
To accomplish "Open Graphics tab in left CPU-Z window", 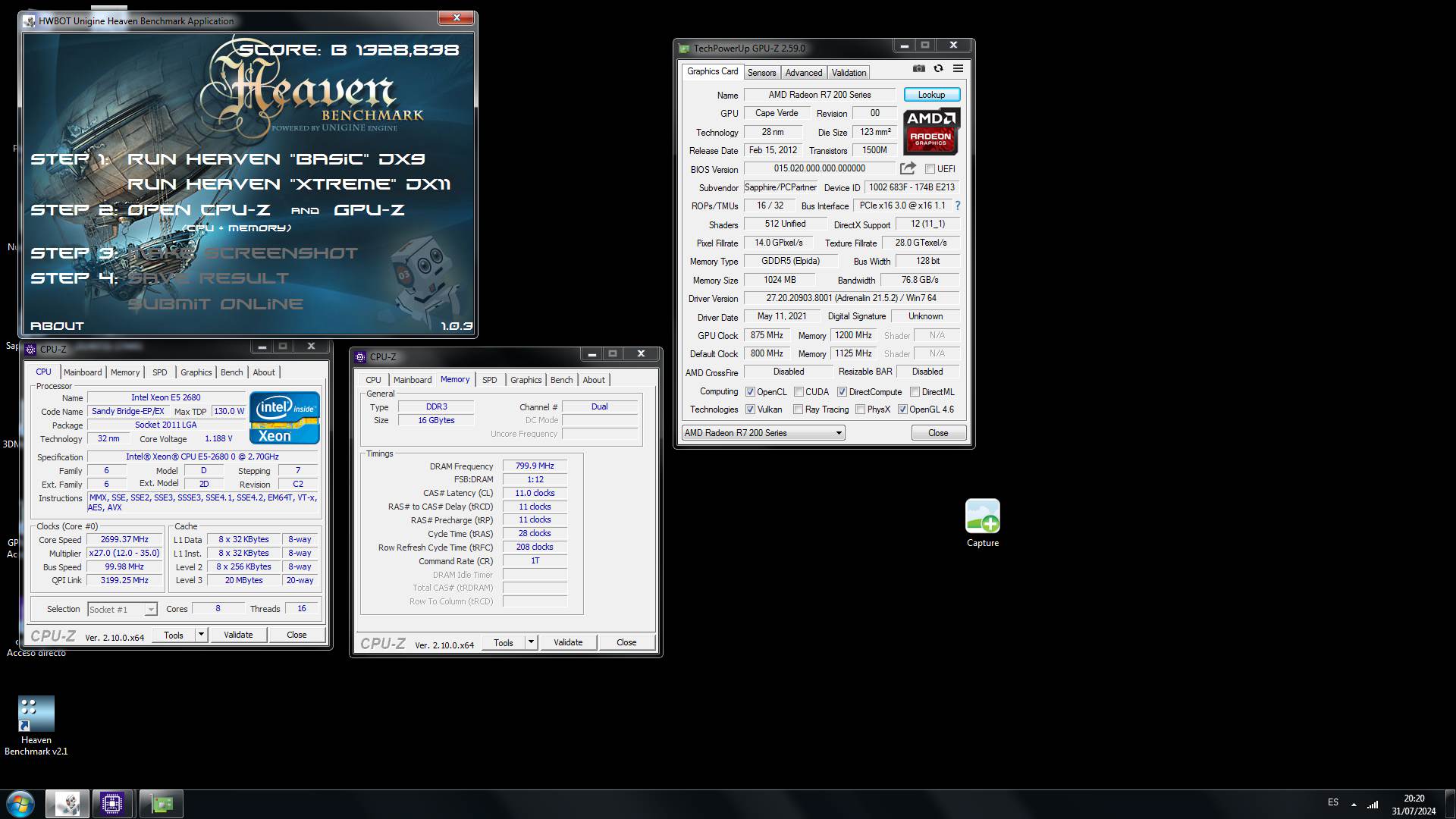I will (x=196, y=372).
